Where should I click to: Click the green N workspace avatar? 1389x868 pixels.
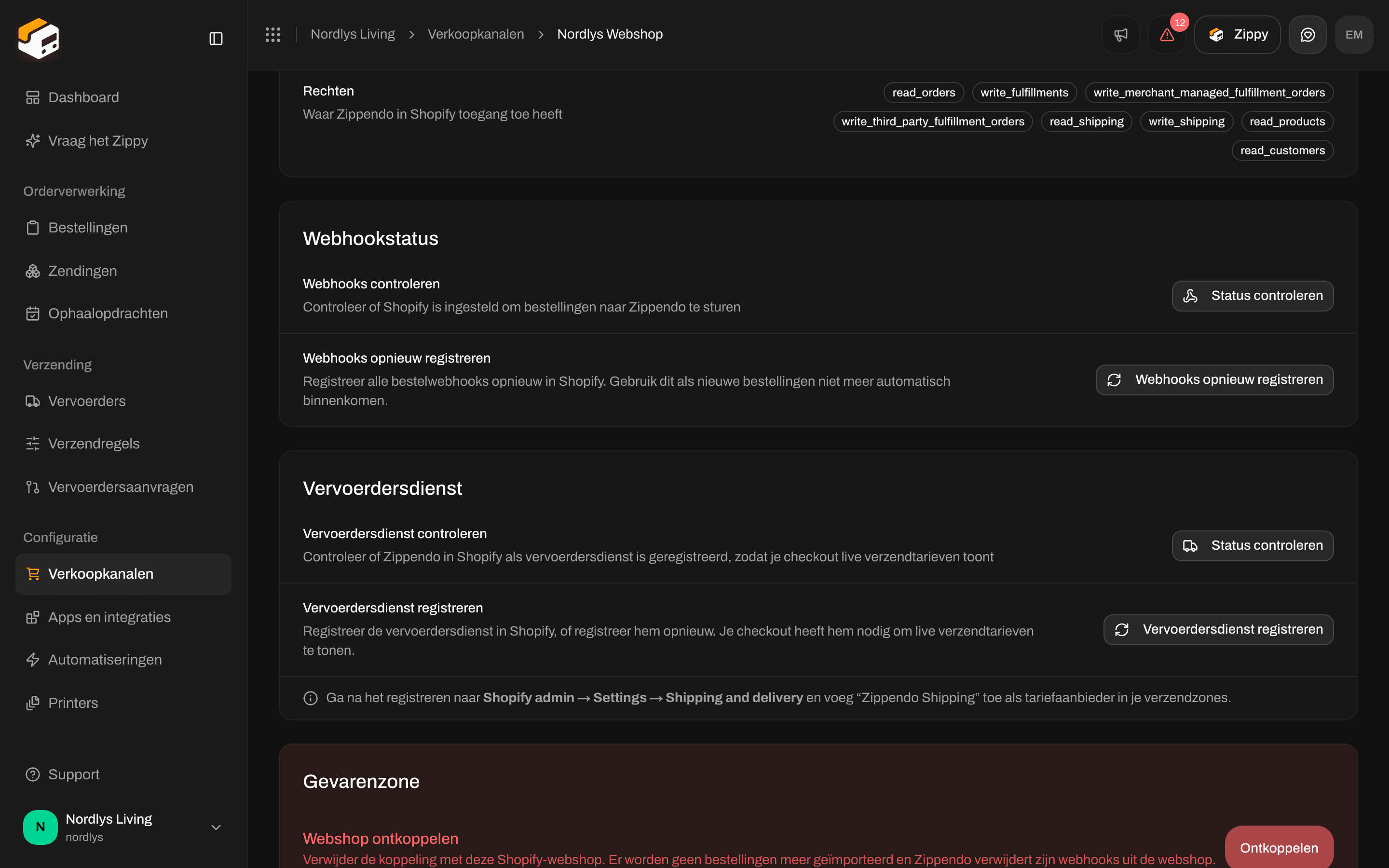coord(40,827)
